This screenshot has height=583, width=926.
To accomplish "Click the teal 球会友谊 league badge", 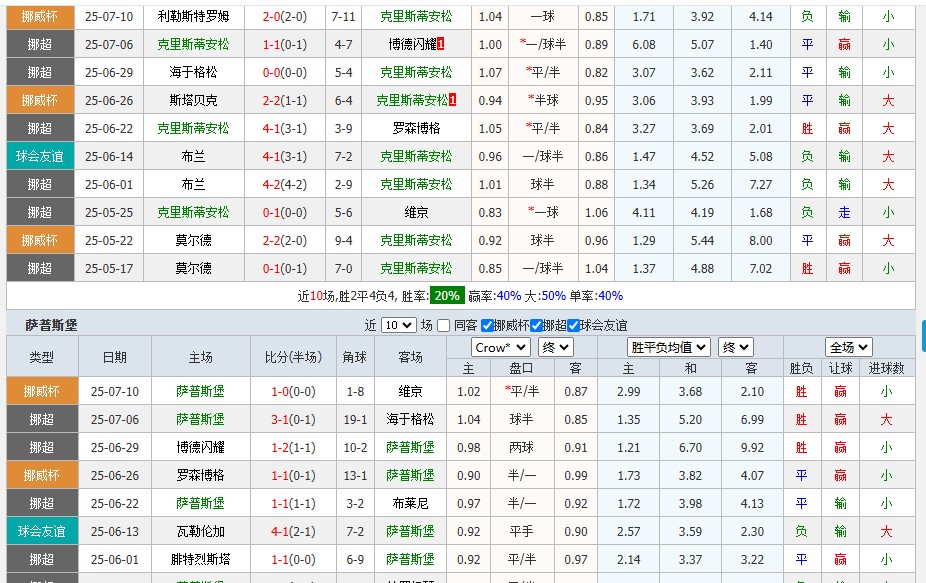I will 41,155.
